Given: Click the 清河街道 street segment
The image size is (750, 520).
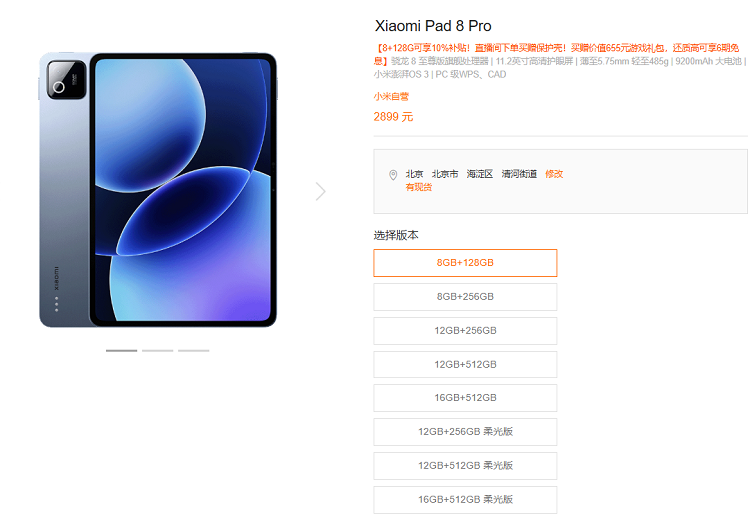Looking at the screenshot, I should click(x=519, y=174).
